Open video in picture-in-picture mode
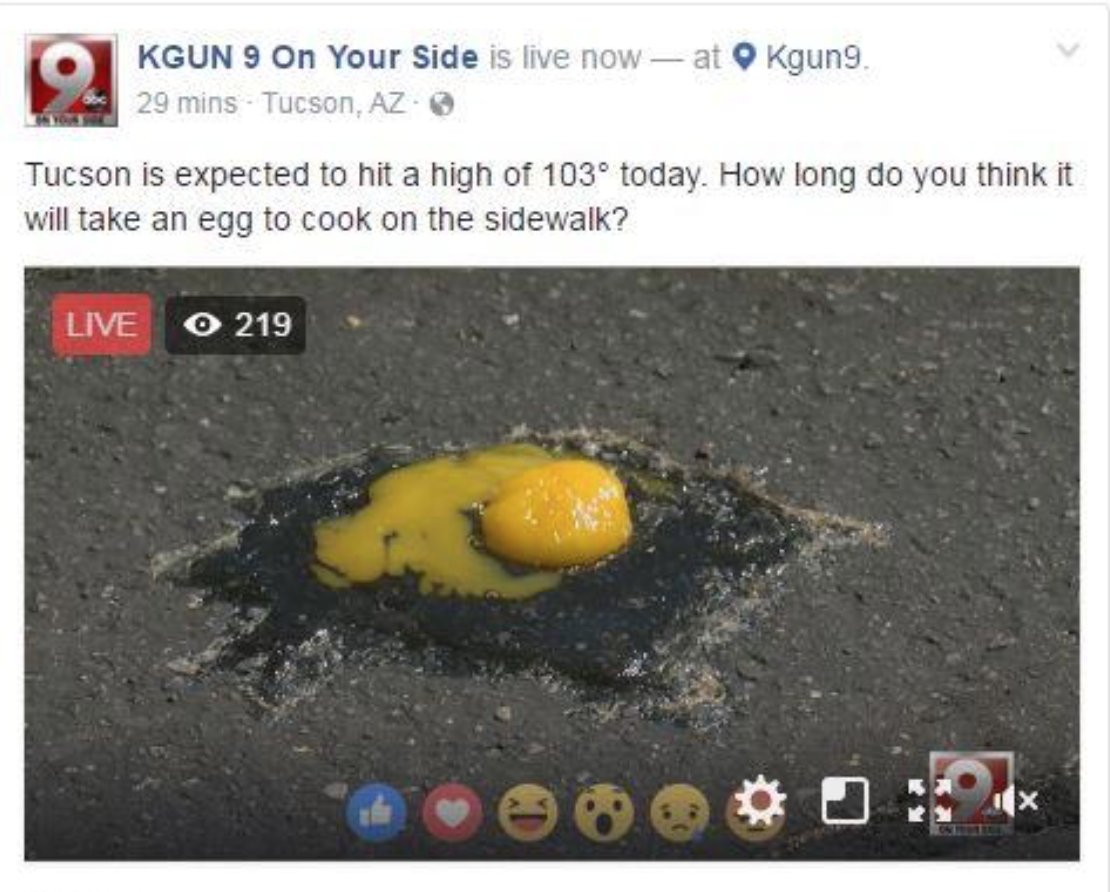 (x=845, y=801)
